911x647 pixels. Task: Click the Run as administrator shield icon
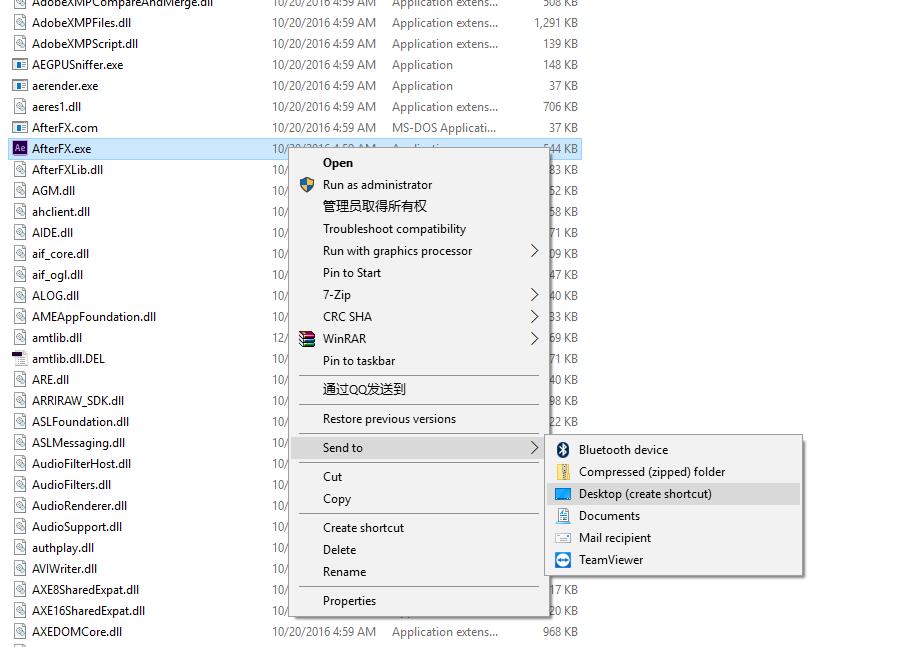point(307,185)
